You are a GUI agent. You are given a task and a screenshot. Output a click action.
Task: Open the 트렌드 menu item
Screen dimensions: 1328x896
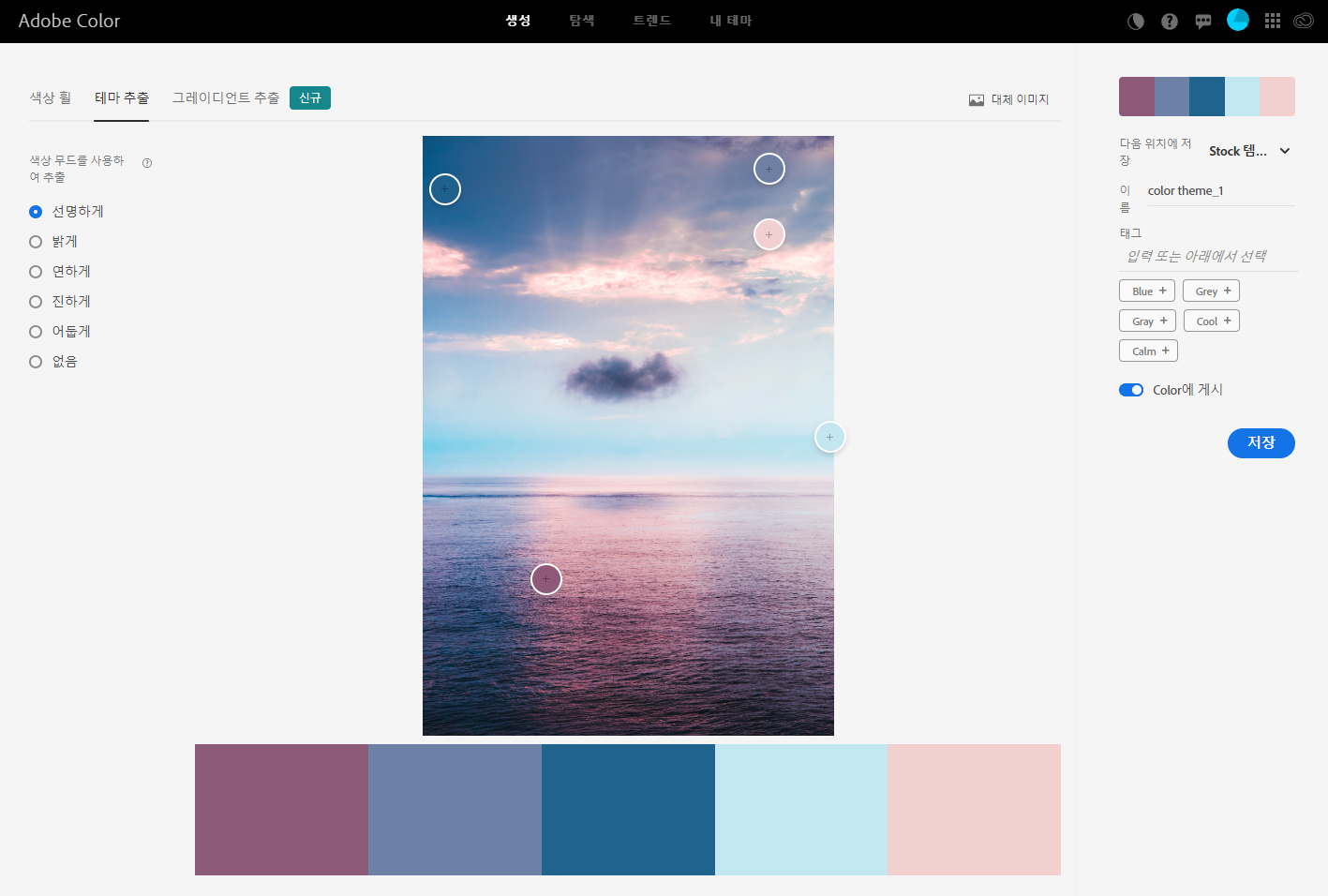click(652, 21)
